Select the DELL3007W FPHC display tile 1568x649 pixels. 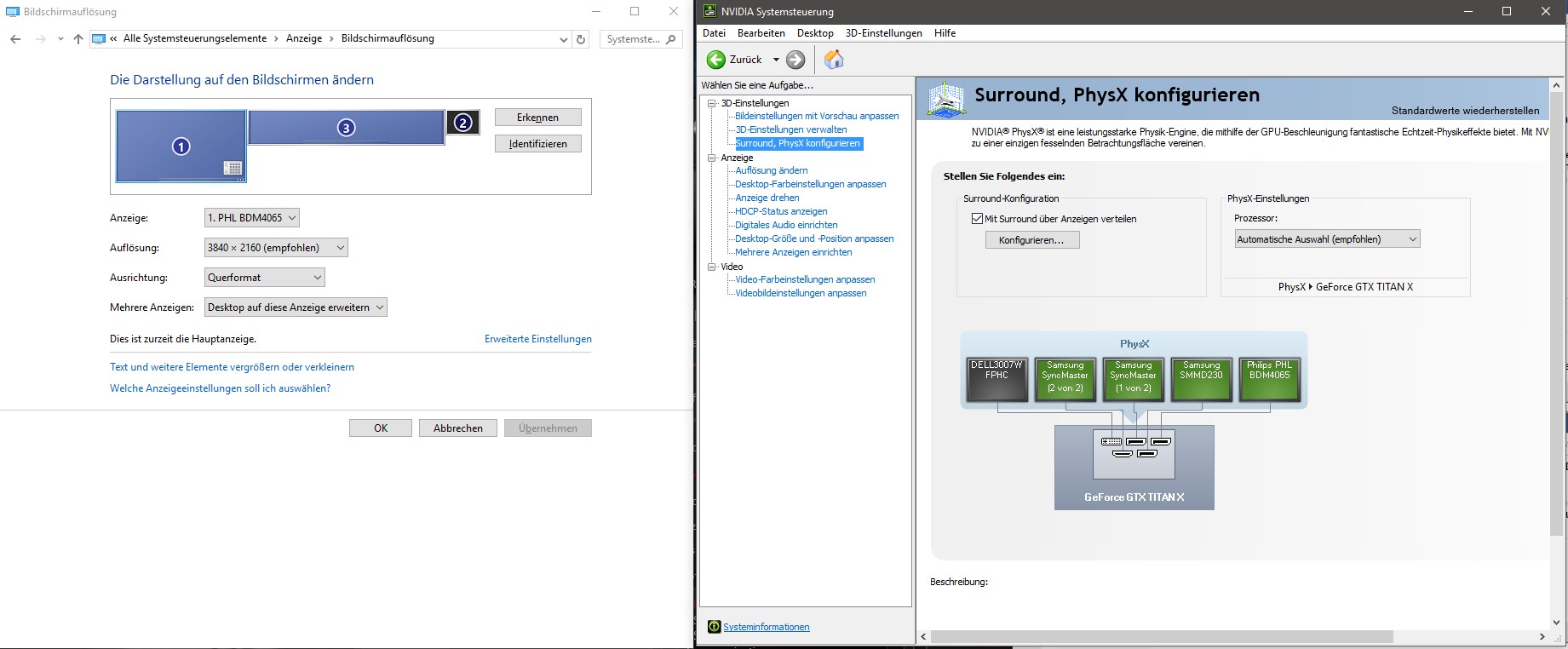(x=997, y=380)
